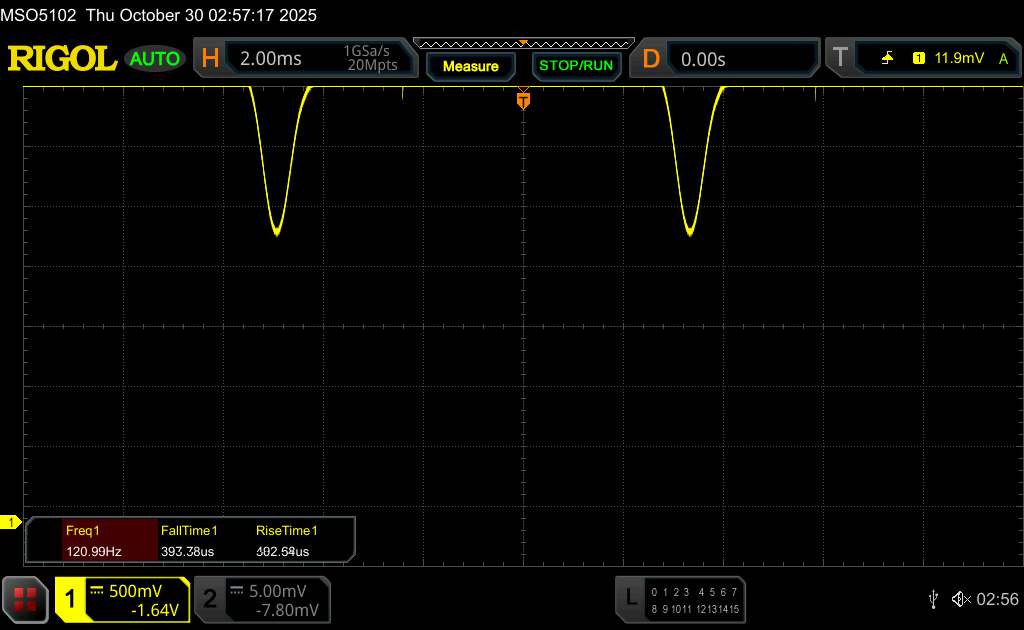The height and width of the screenshot is (630, 1024).
Task: Click the orange trigger position marker
Action: tap(523, 100)
